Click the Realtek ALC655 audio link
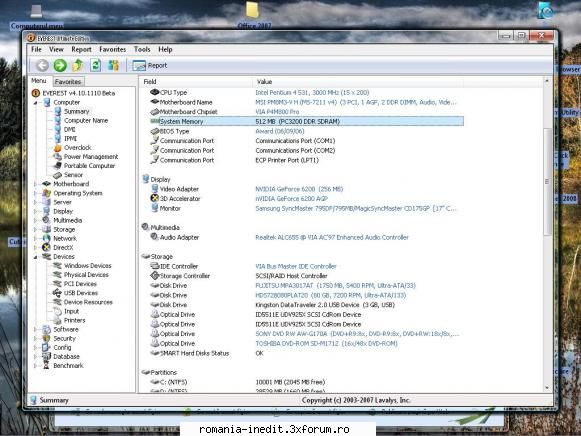The width and height of the screenshot is (581, 436). tap(332, 237)
